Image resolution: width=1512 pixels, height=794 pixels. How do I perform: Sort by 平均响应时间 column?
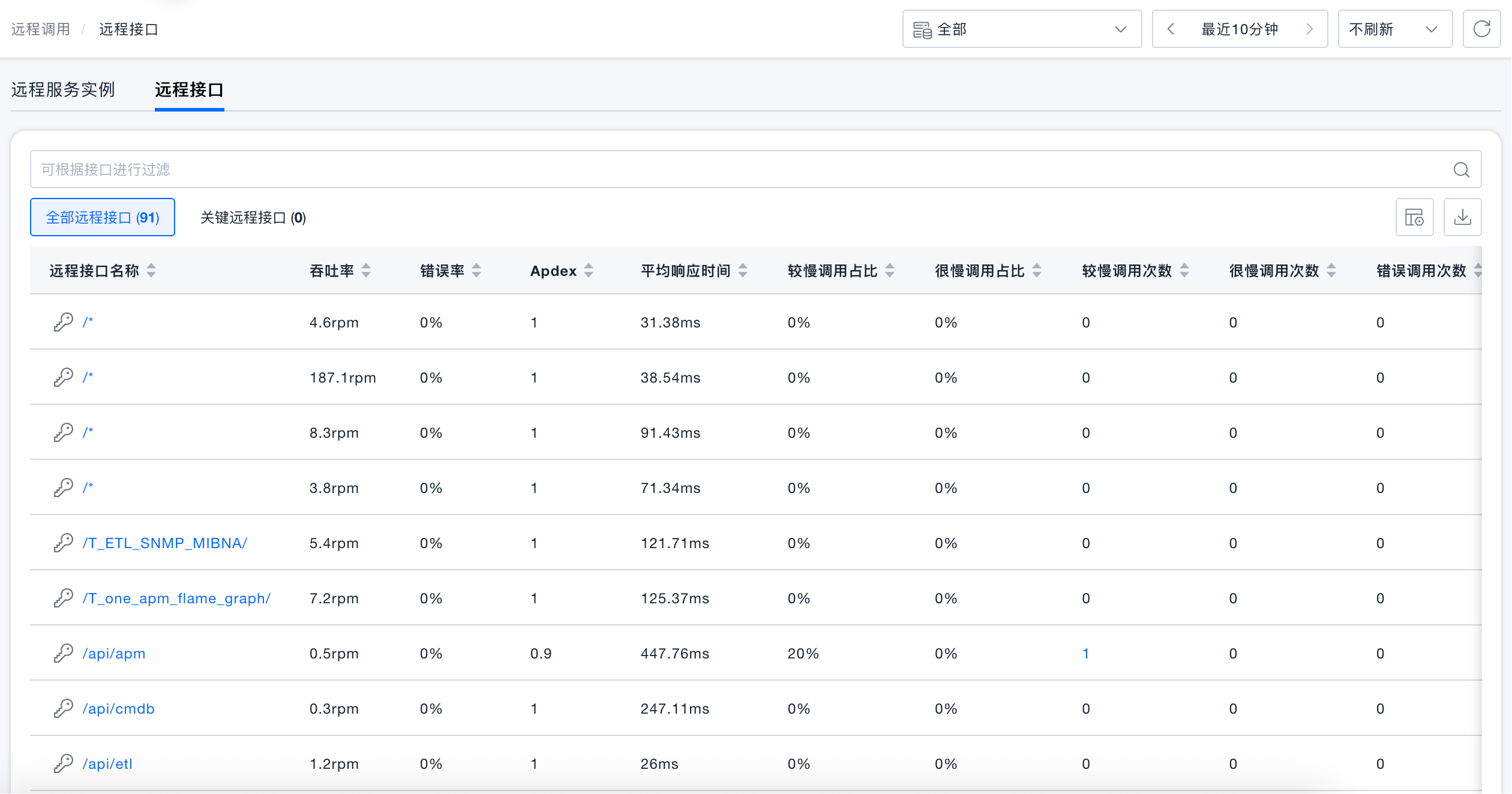[x=743, y=271]
